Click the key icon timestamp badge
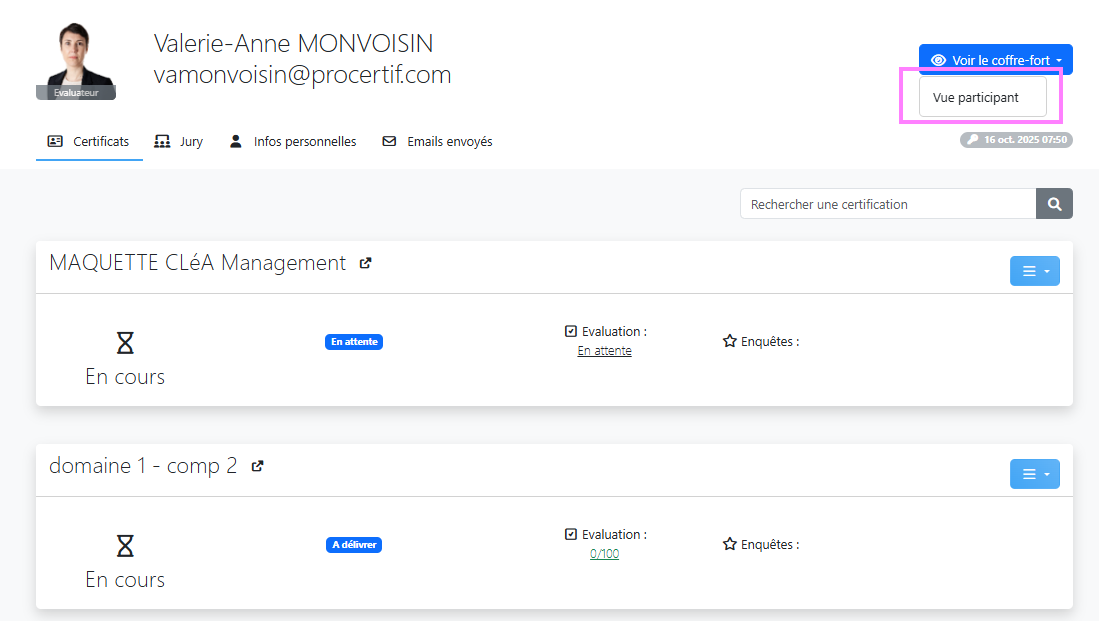Screen dimensions: 1099x621 (1016, 140)
